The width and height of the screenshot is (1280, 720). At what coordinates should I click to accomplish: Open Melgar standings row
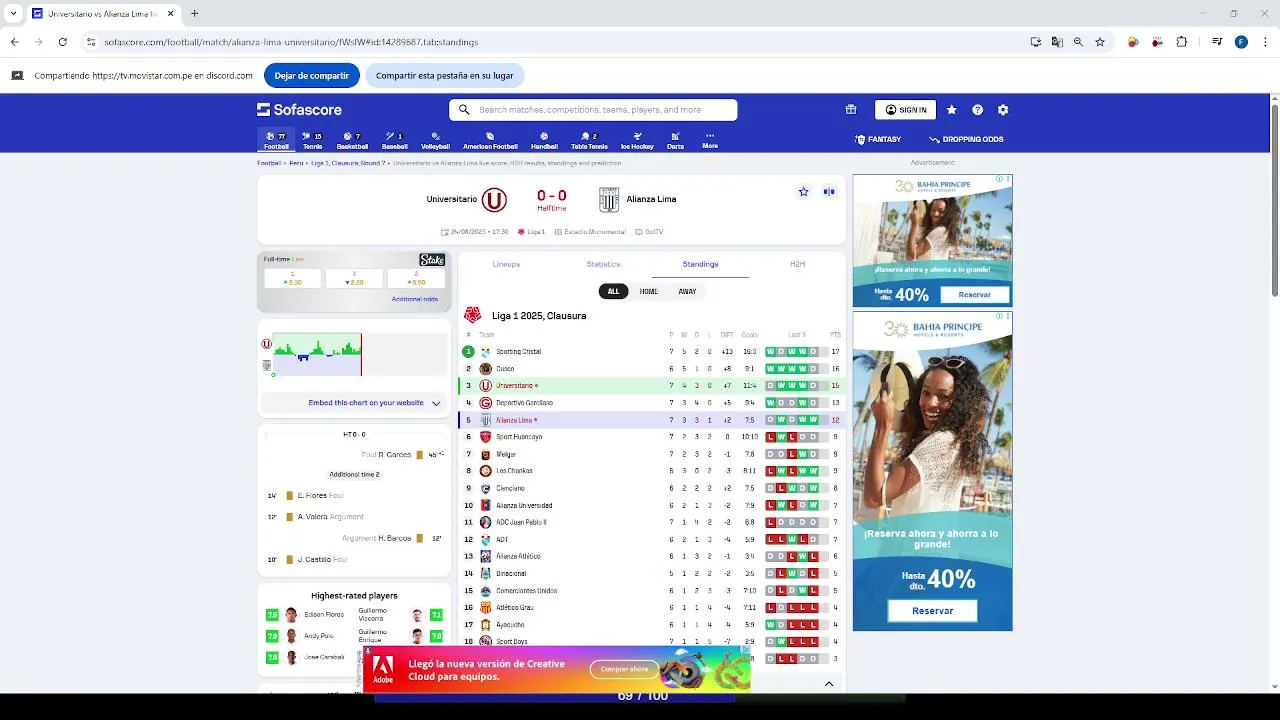652,454
